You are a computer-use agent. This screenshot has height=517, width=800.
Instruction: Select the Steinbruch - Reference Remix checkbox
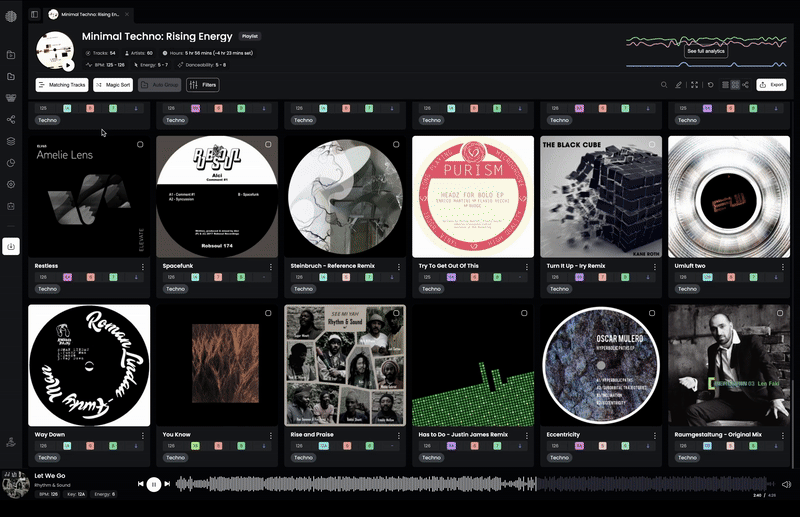[x=396, y=144]
